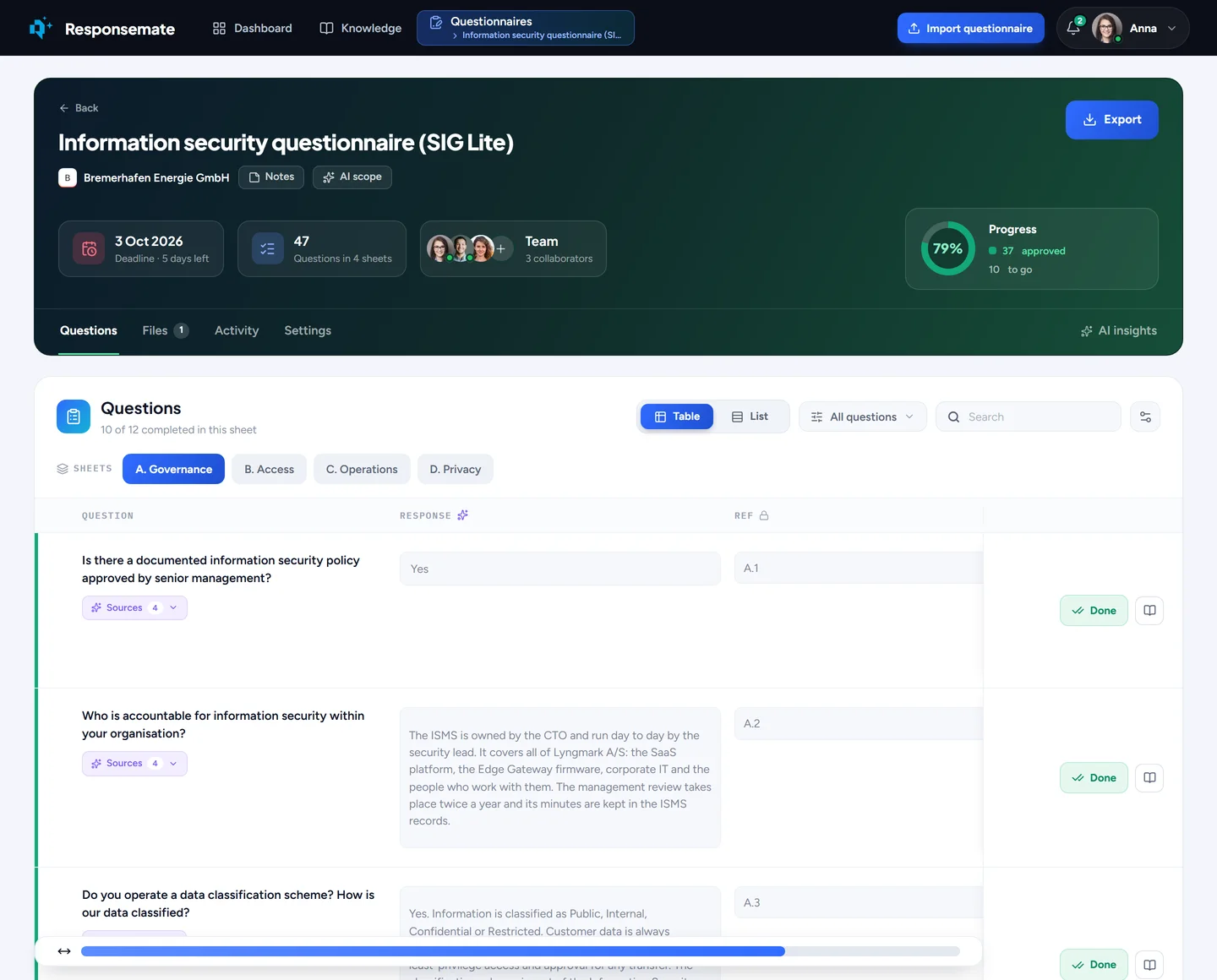Open the Files tab
This screenshot has width=1217, height=980.
pyautogui.click(x=166, y=330)
